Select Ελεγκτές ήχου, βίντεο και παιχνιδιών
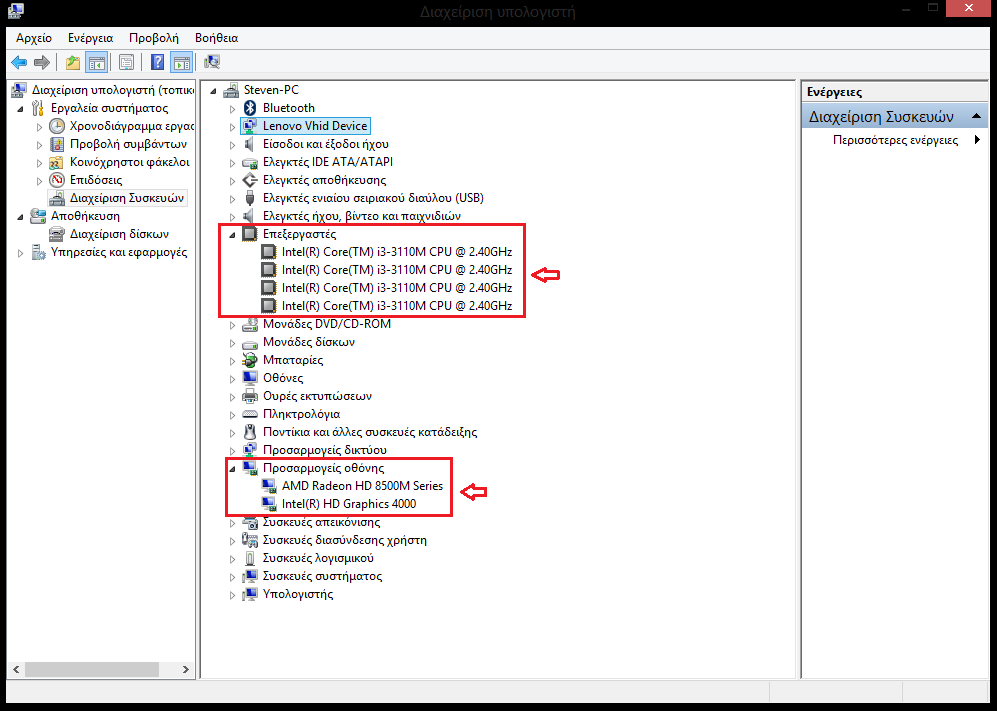997x711 pixels. [362, 216]
